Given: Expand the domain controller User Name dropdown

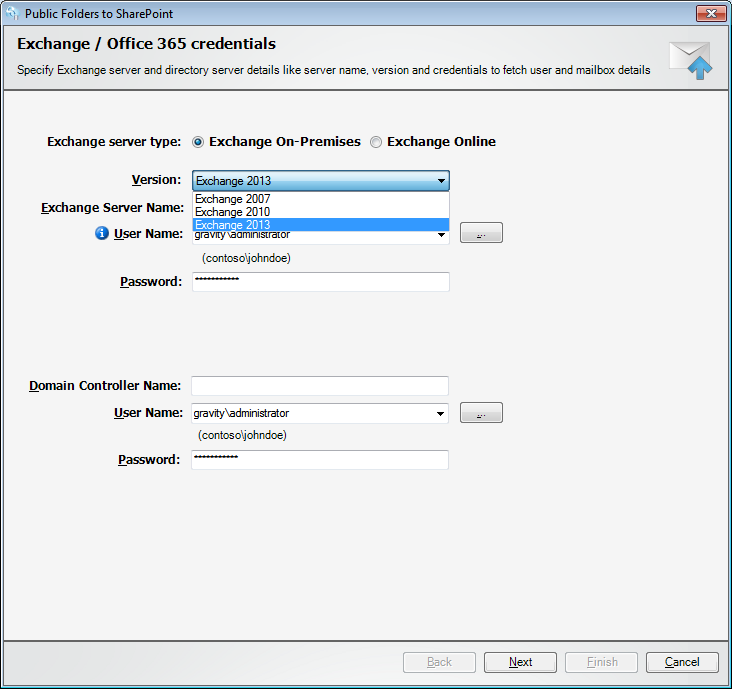Looking at the screenshot, I should (x=440, y=414).
